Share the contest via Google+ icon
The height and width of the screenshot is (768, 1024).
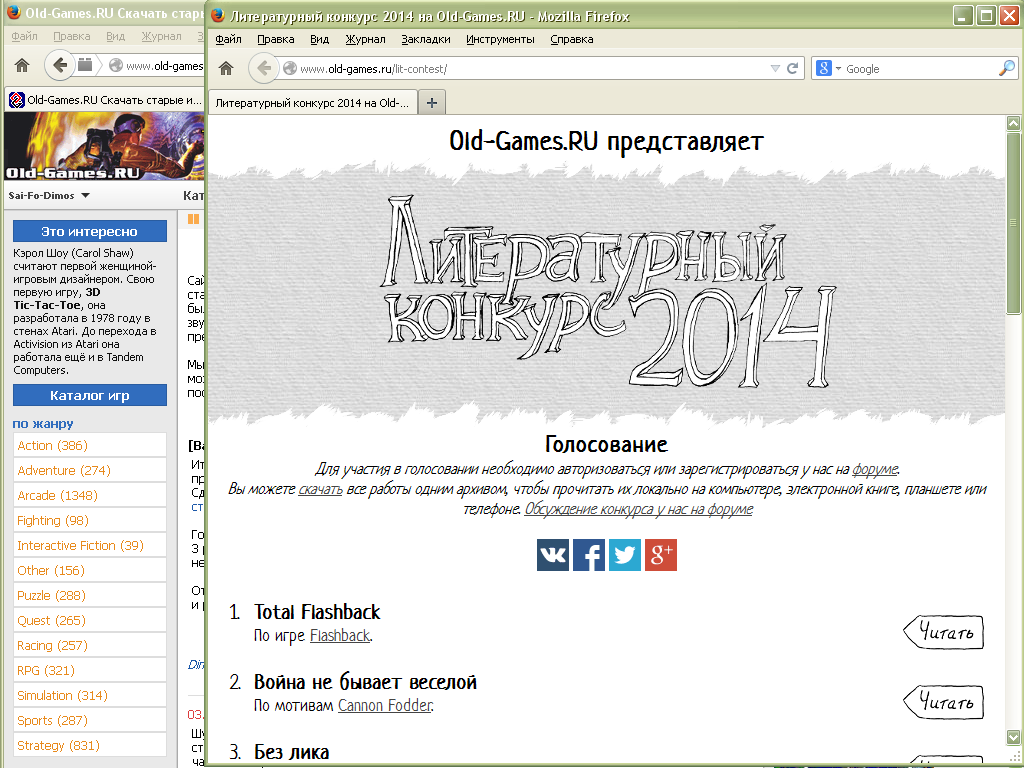coord(660,555)
